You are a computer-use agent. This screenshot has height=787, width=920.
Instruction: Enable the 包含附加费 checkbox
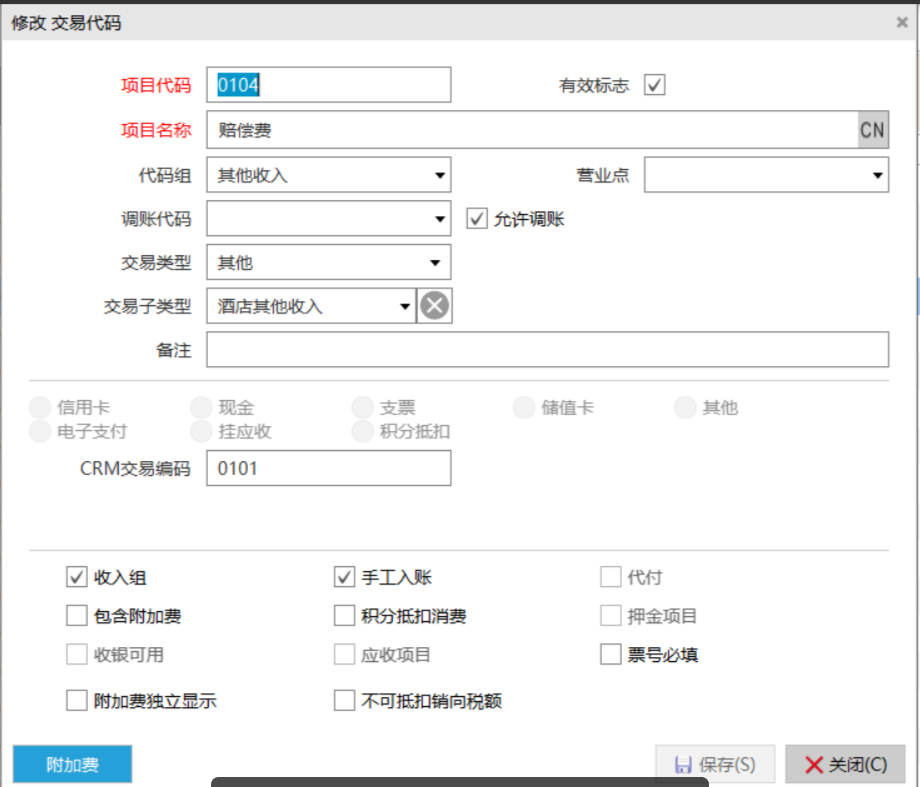pyautogui.click(x=77, y=616)
